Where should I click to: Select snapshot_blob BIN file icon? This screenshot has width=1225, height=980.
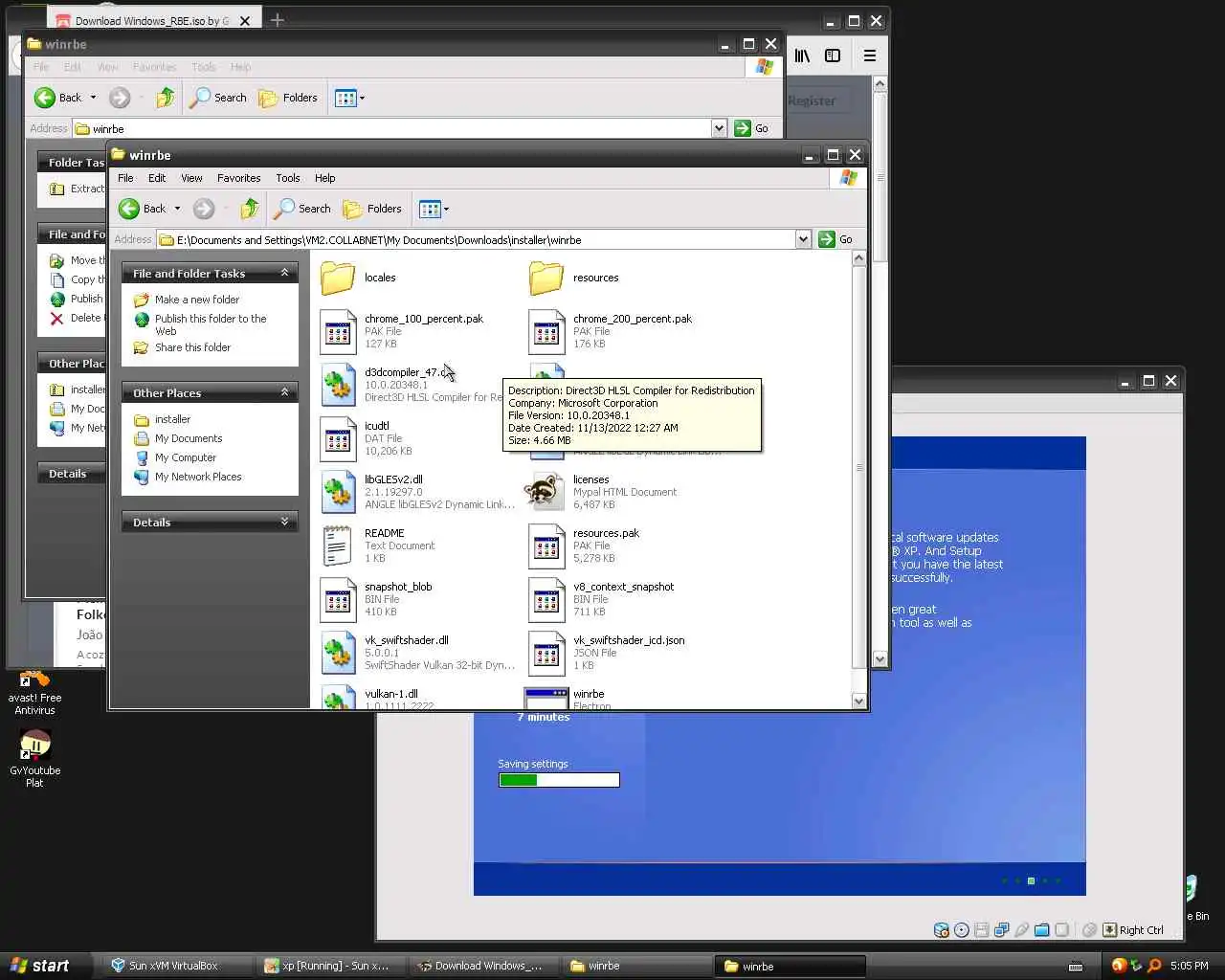(x=338, y=599)
